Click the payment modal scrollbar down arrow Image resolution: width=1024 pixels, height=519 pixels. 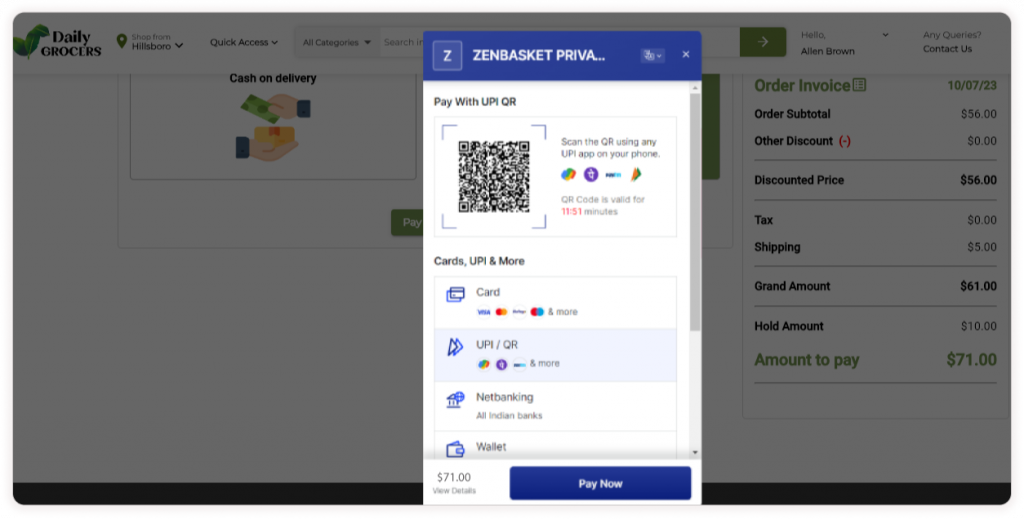(695, 454)
